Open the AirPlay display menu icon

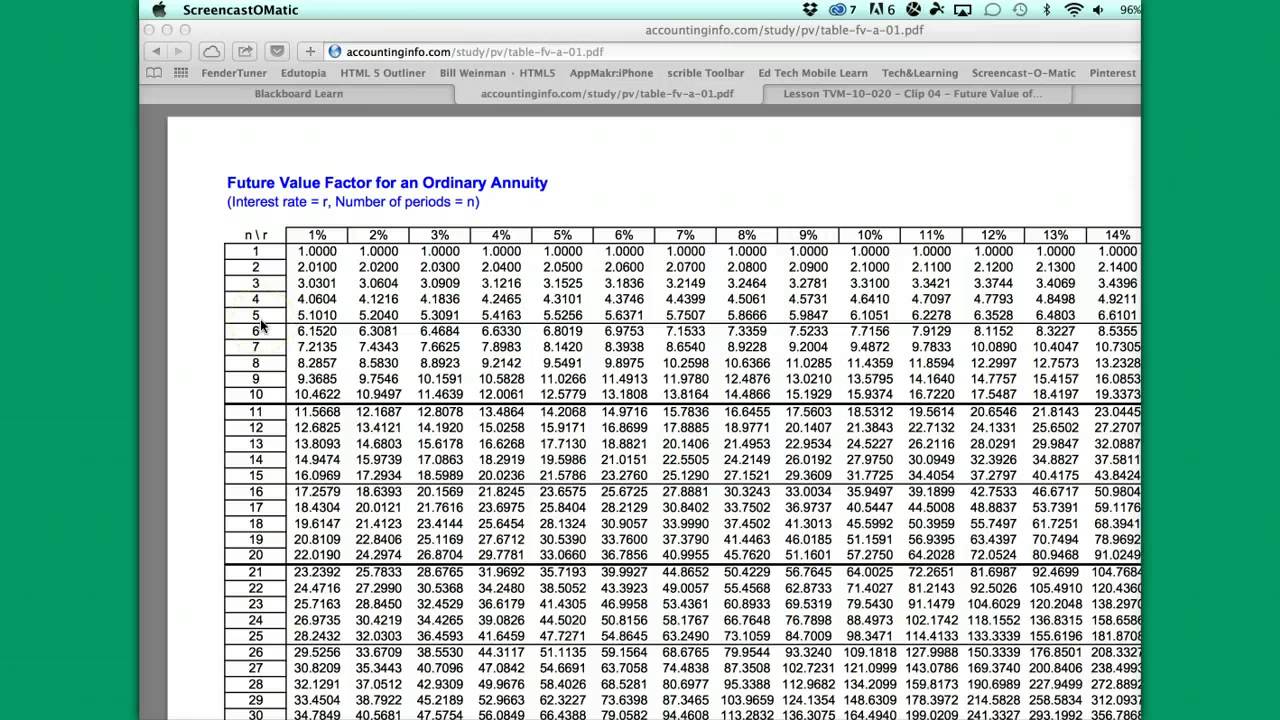tap(963, 10)
